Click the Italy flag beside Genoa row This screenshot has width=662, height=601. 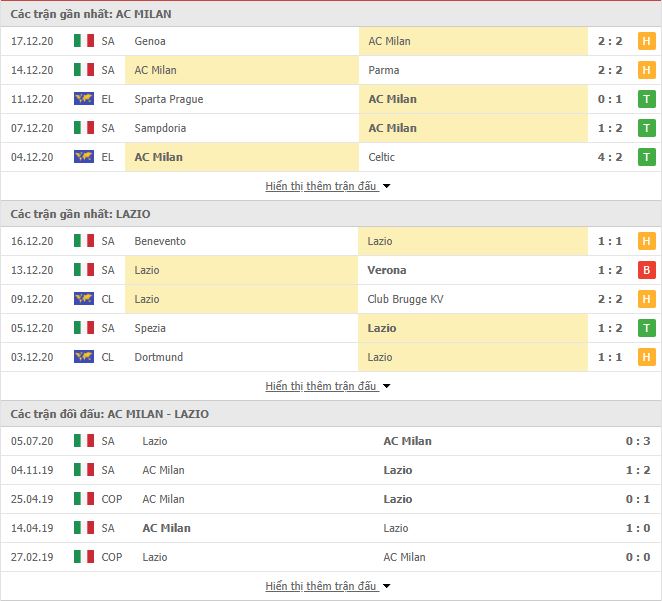84,41
